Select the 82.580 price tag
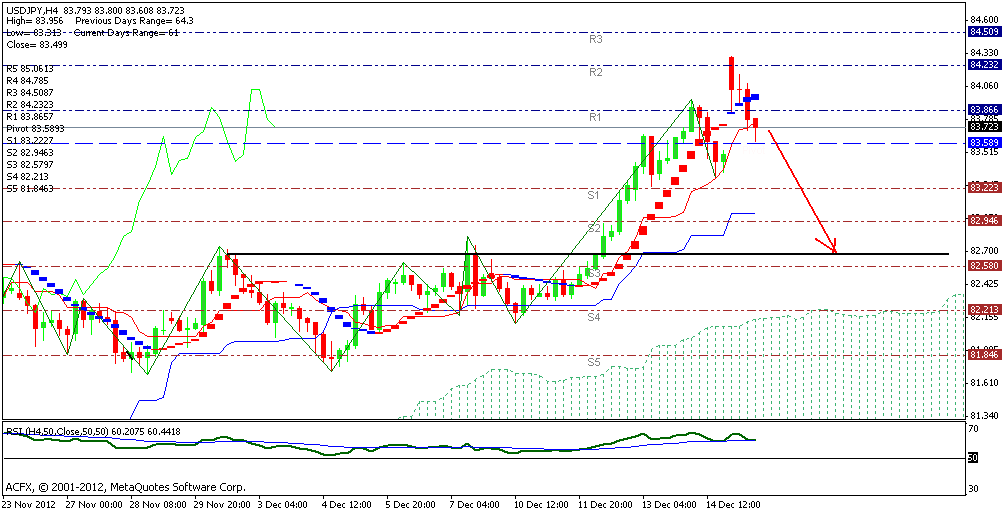1003x512 pixels. click(984, 265)
